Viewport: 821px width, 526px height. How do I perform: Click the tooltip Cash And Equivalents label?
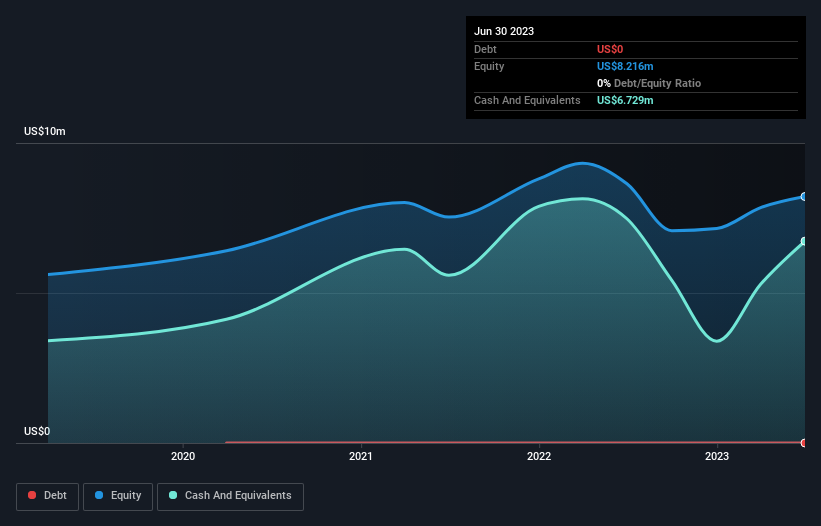coord(527,100)
